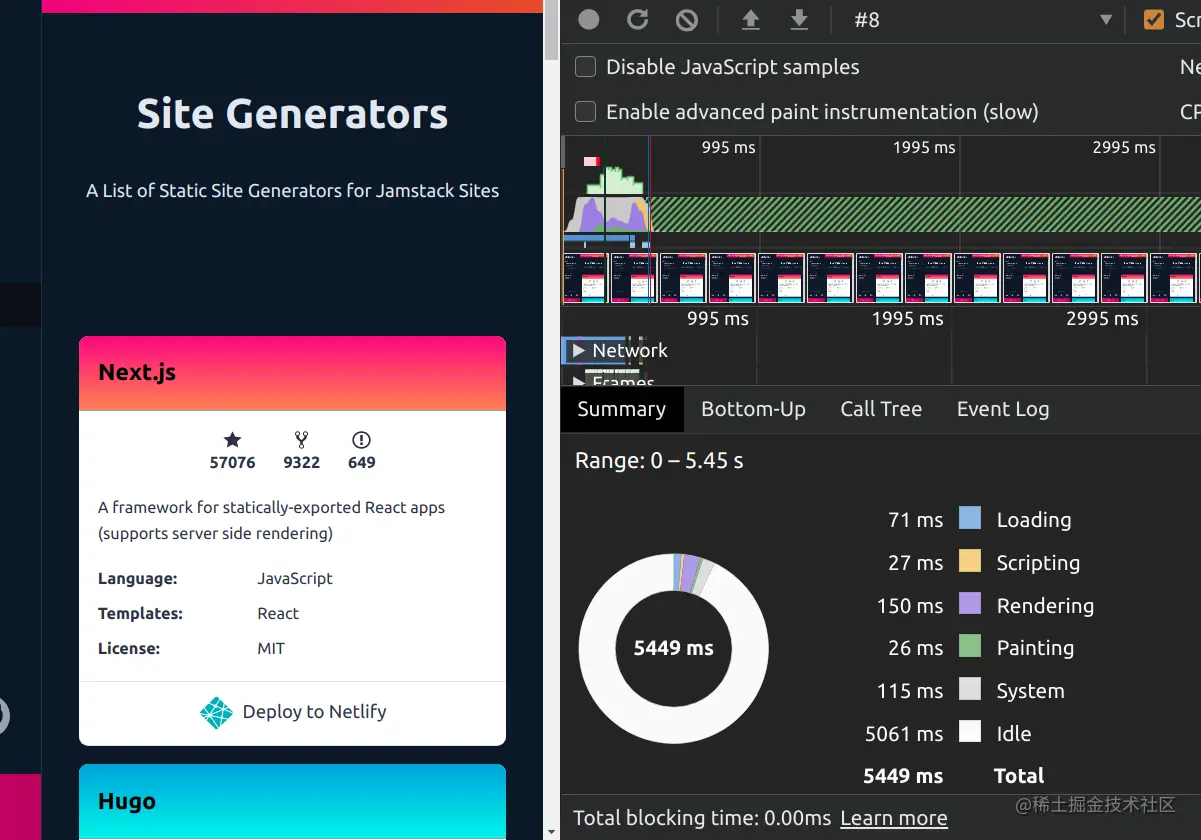Screen dimensions: 1201x840
Task: Open the Hugo card header
Action: [x=292, y=801]
